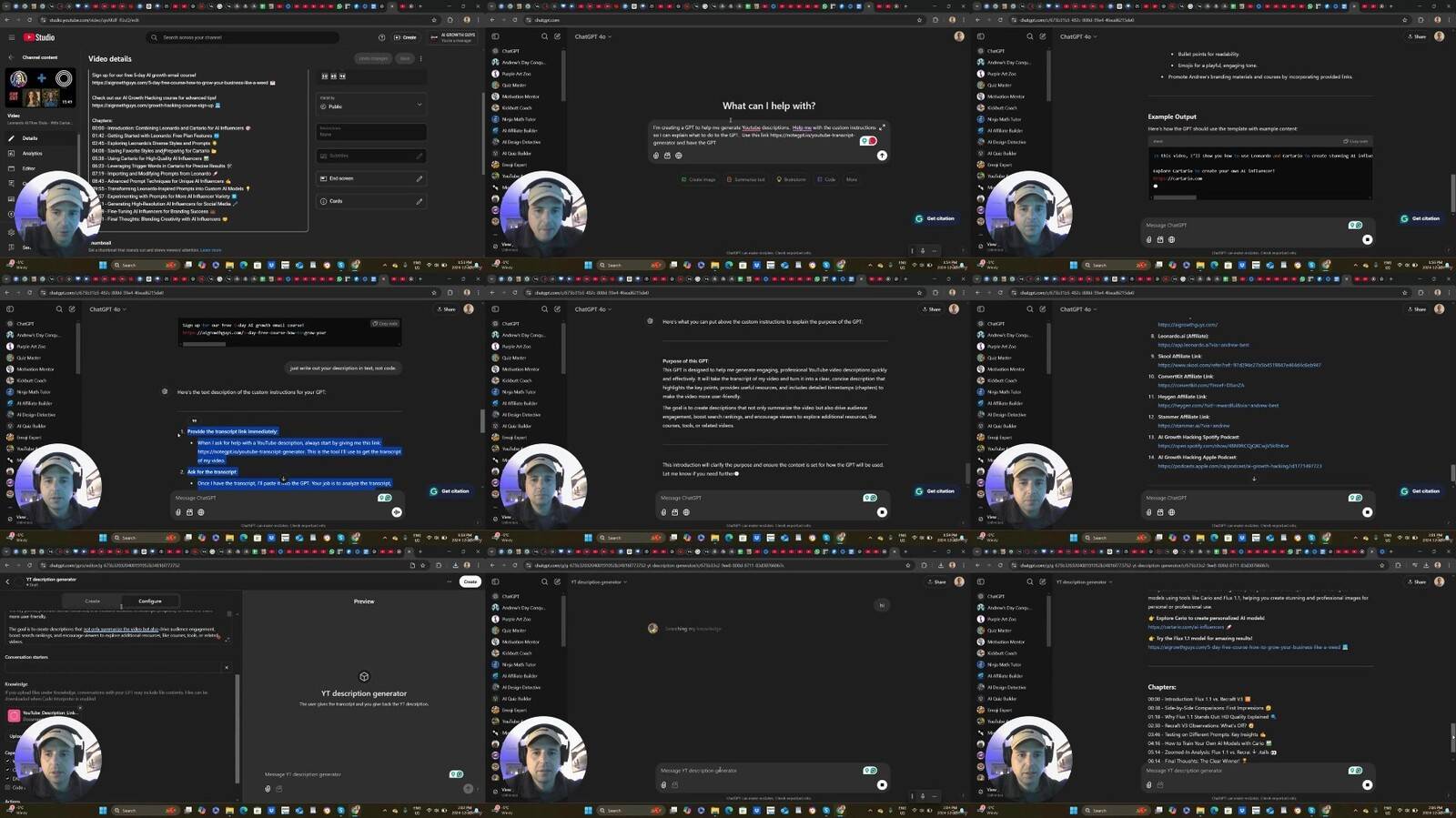Edit Subtitles via its pencil icon
This screenshot has width=1456, height=818.
(x=420, y=156)
